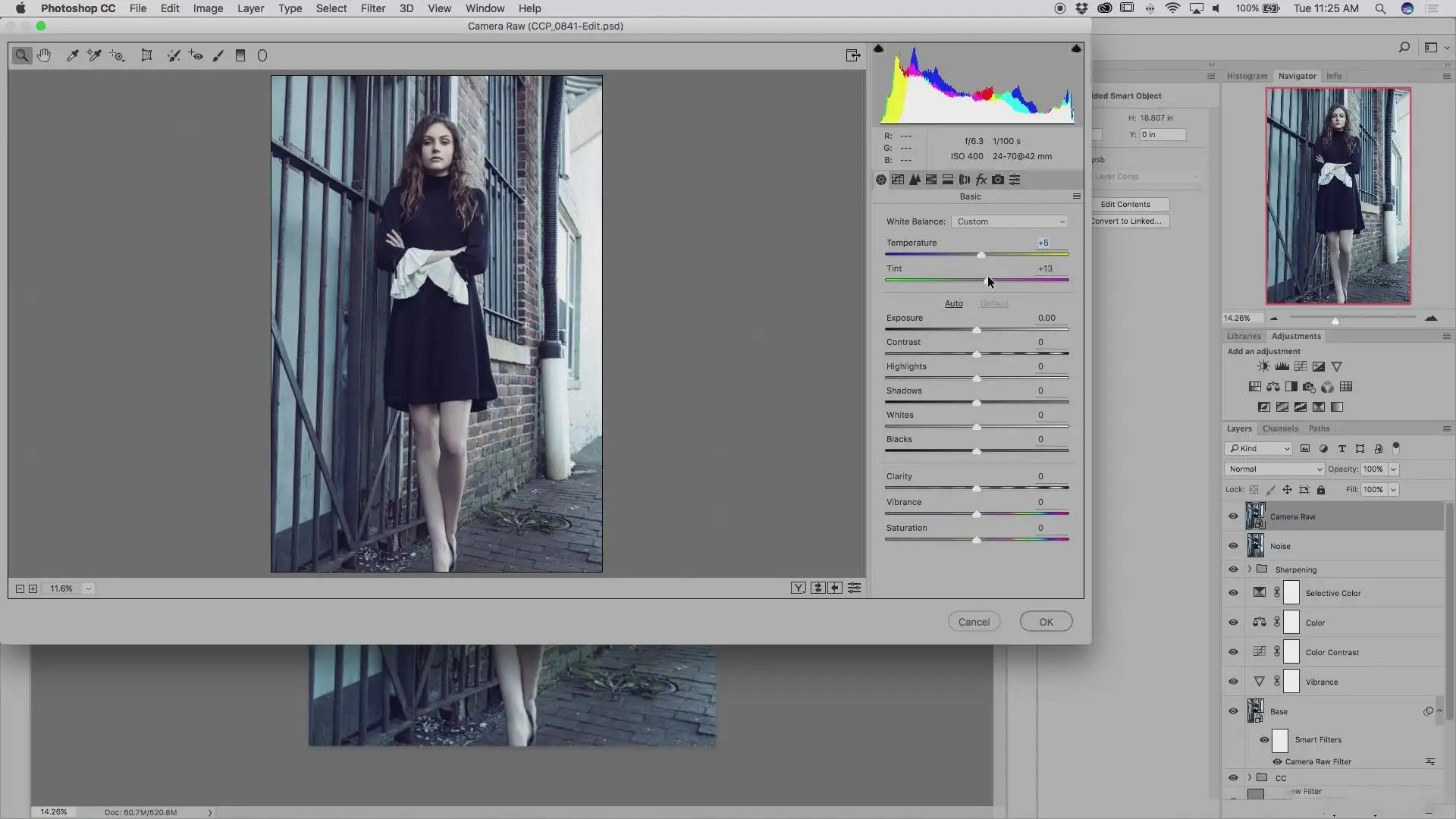Select the Hand tool in Camera Raw

[x=44, y=55]
